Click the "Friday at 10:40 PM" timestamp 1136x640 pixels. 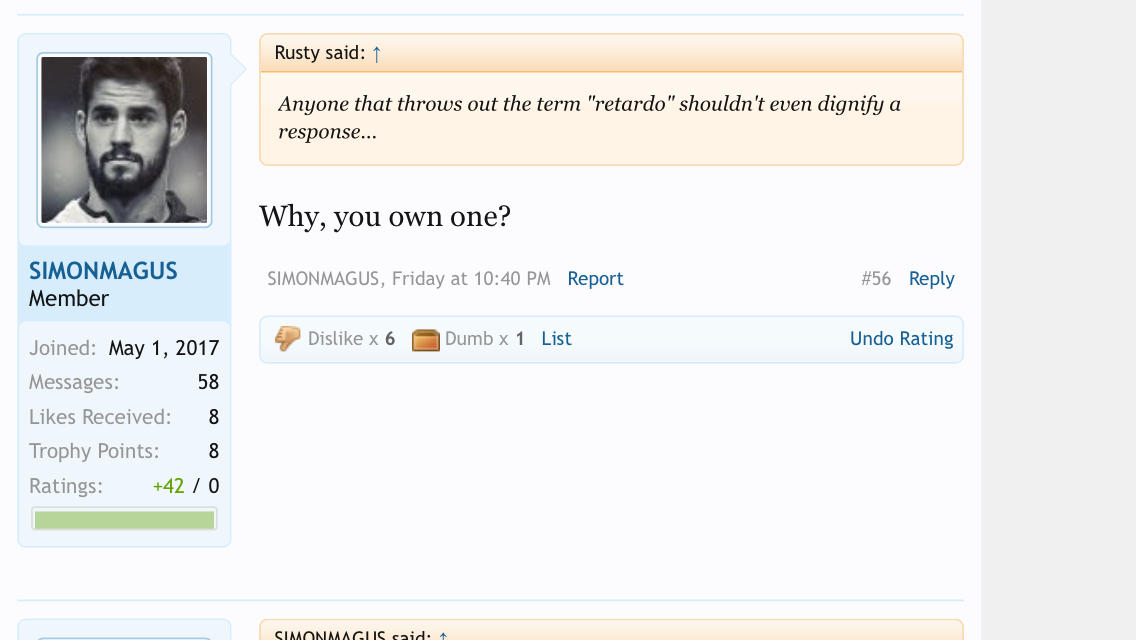[471, 279]
